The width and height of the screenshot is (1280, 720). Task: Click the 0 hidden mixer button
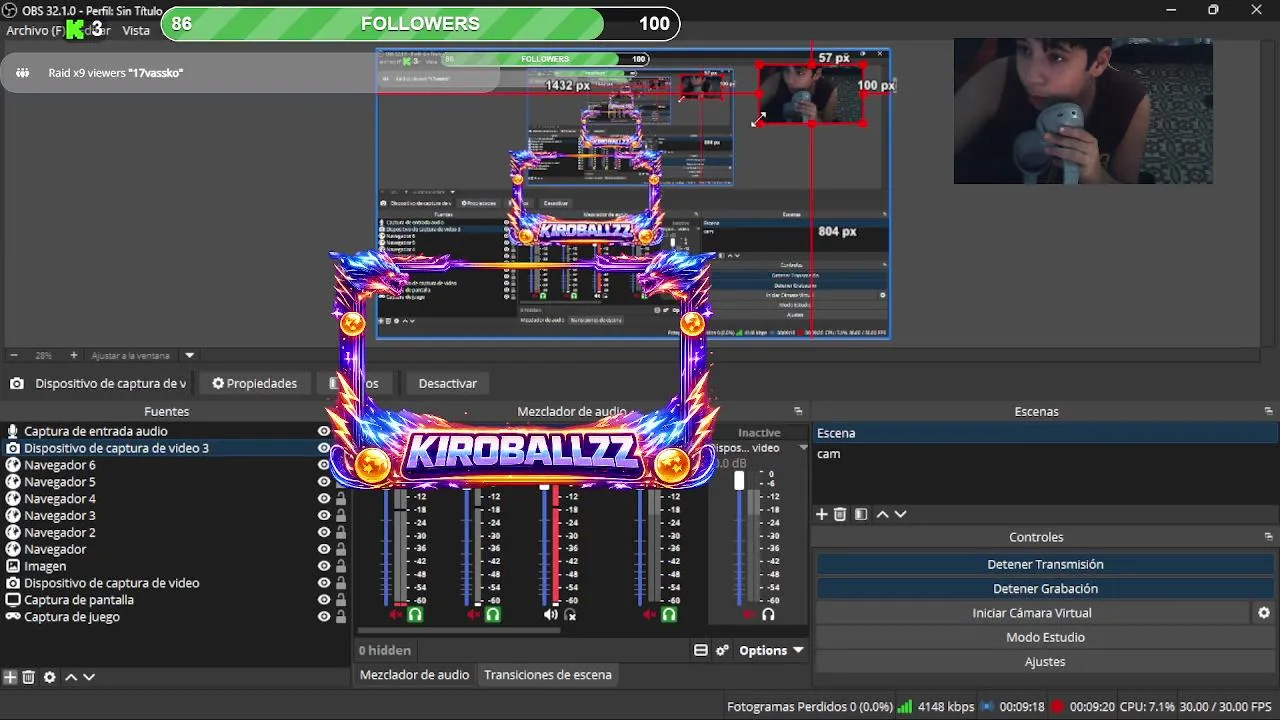[x=385, y=650]
